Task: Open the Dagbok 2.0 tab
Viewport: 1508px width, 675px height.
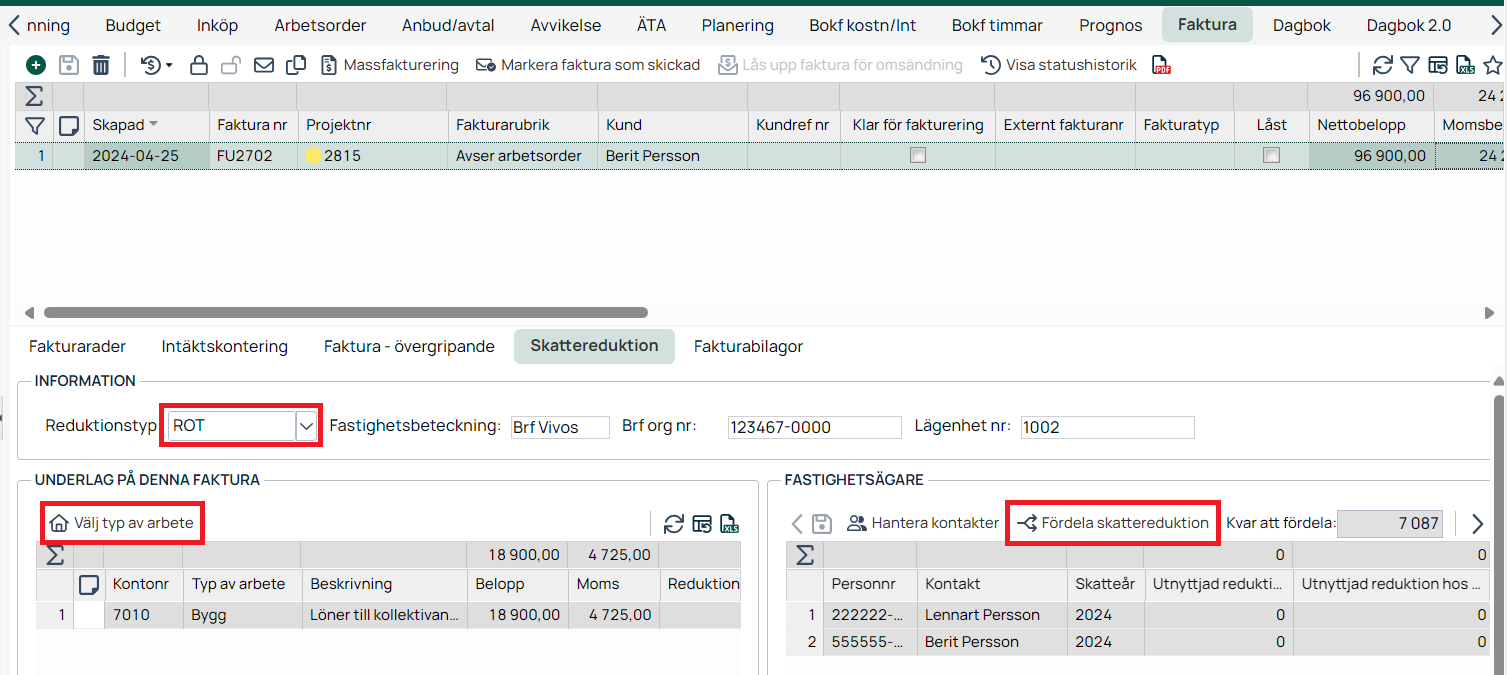Action: (x=1407, y=25)
